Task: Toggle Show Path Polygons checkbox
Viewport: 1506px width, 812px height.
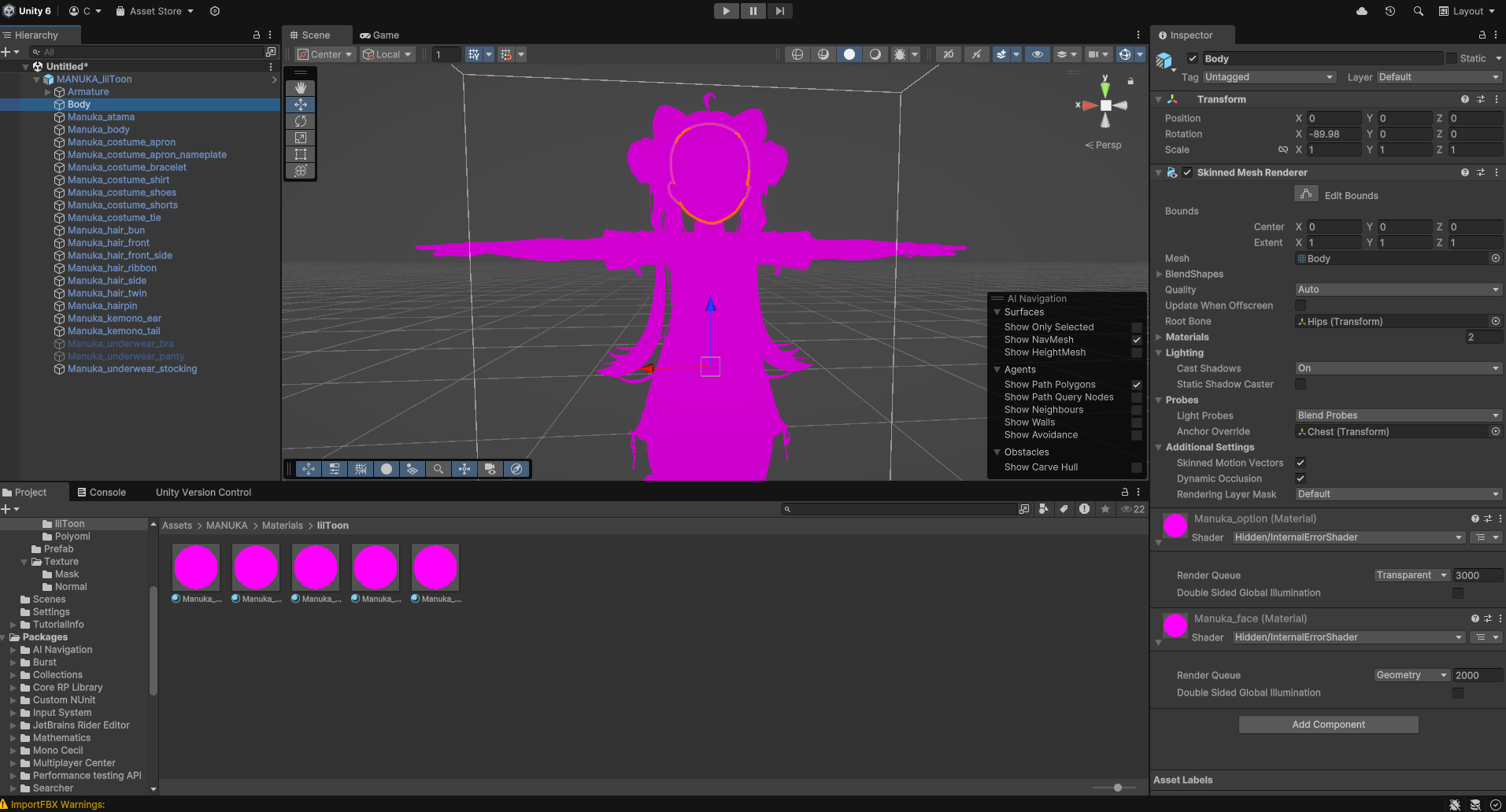Action: 1137,385
